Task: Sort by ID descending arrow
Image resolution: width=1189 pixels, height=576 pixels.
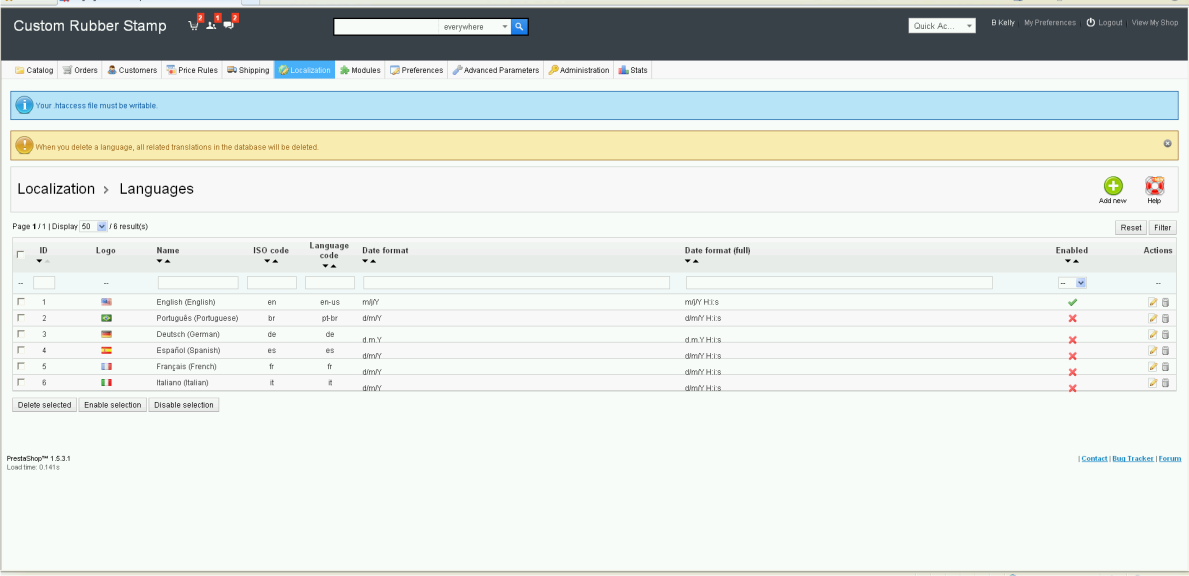Action: 39,261
